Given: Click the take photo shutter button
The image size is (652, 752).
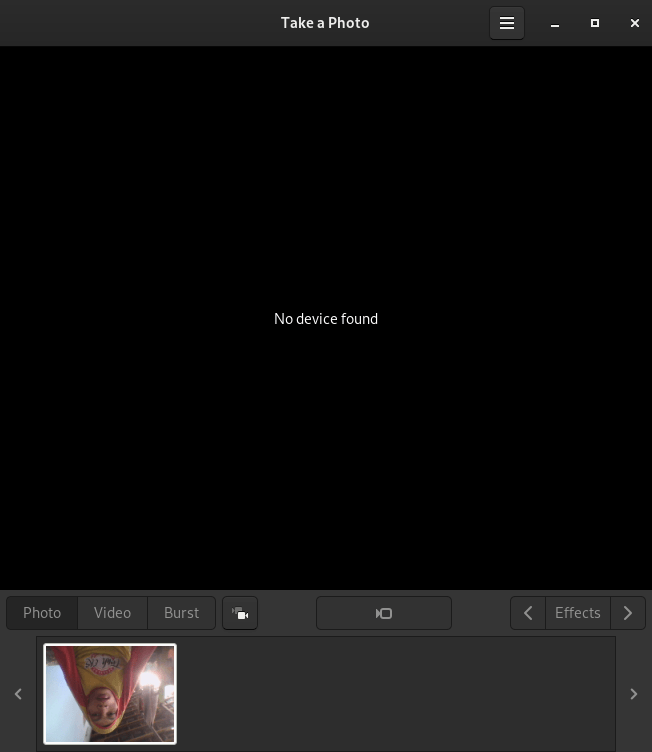Looking at the screenshot, I should (384, 613).
